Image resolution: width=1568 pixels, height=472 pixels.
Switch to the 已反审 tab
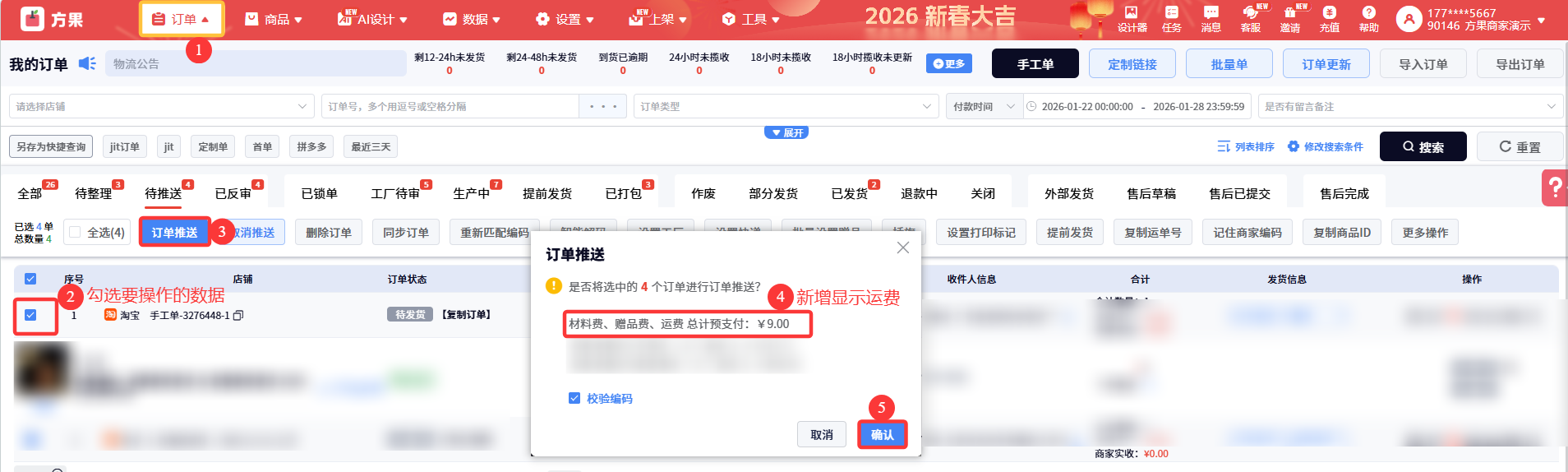click(x=233, y=193)
